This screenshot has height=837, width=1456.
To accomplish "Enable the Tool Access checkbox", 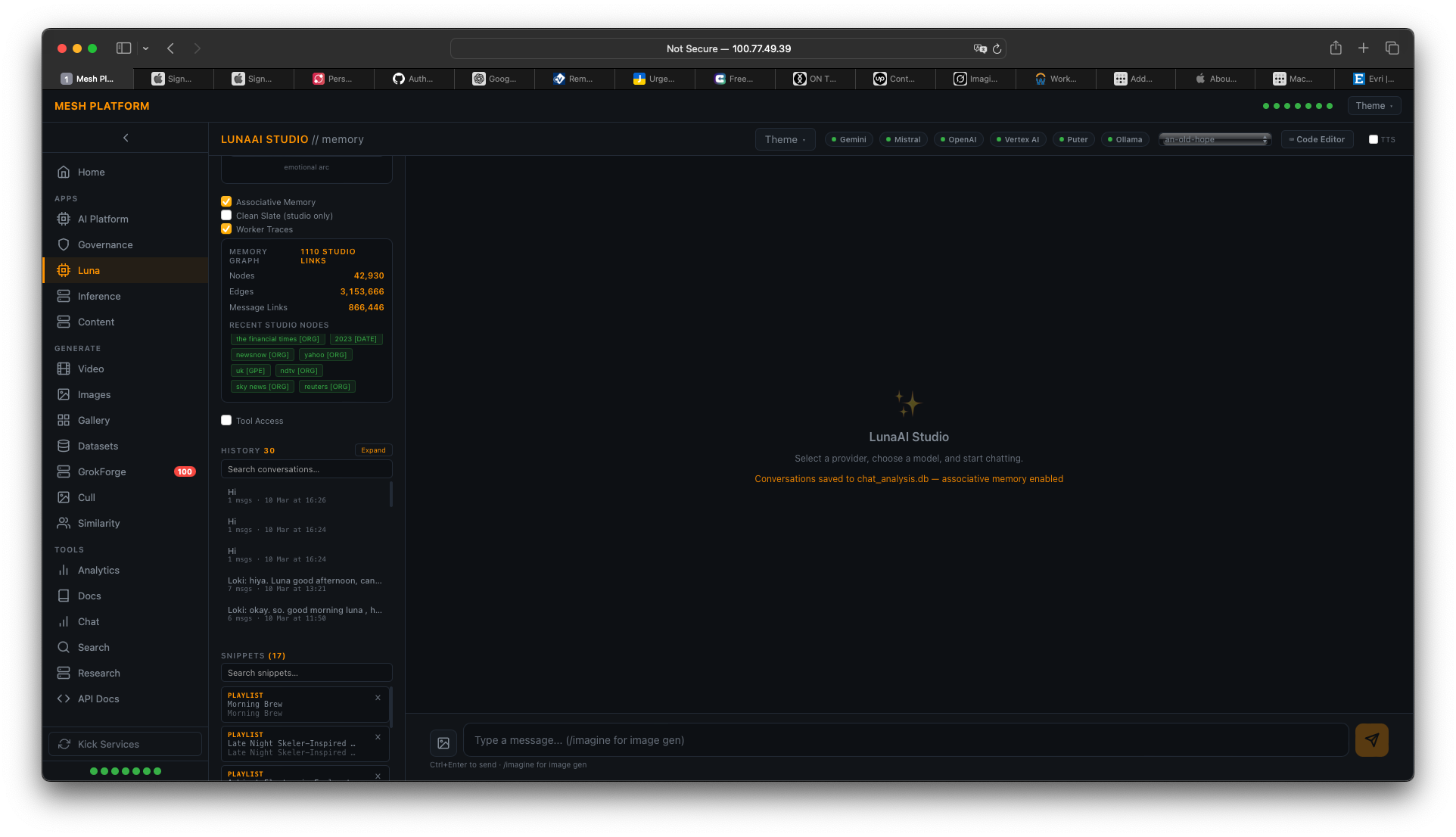I will [x=226, y=420].
